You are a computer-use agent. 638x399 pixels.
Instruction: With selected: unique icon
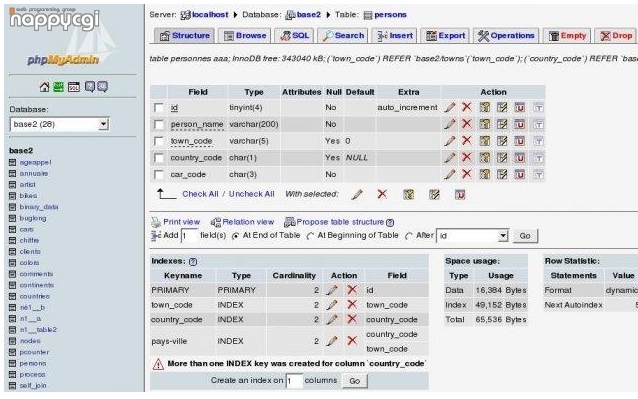point(460,194)
